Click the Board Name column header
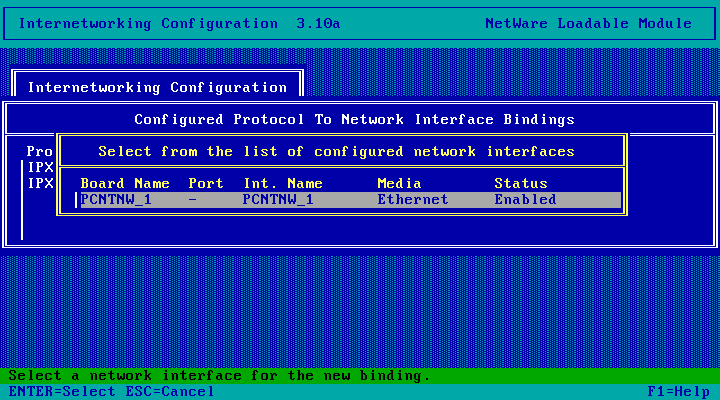Viewport: 720px width, 400px height. [125, 184]
